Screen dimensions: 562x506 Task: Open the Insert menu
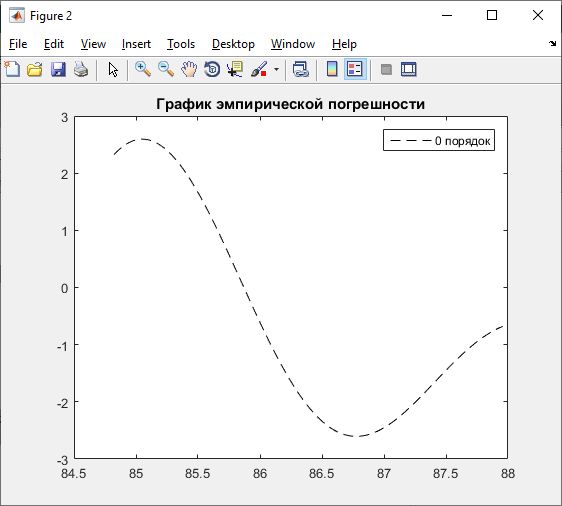136,44
